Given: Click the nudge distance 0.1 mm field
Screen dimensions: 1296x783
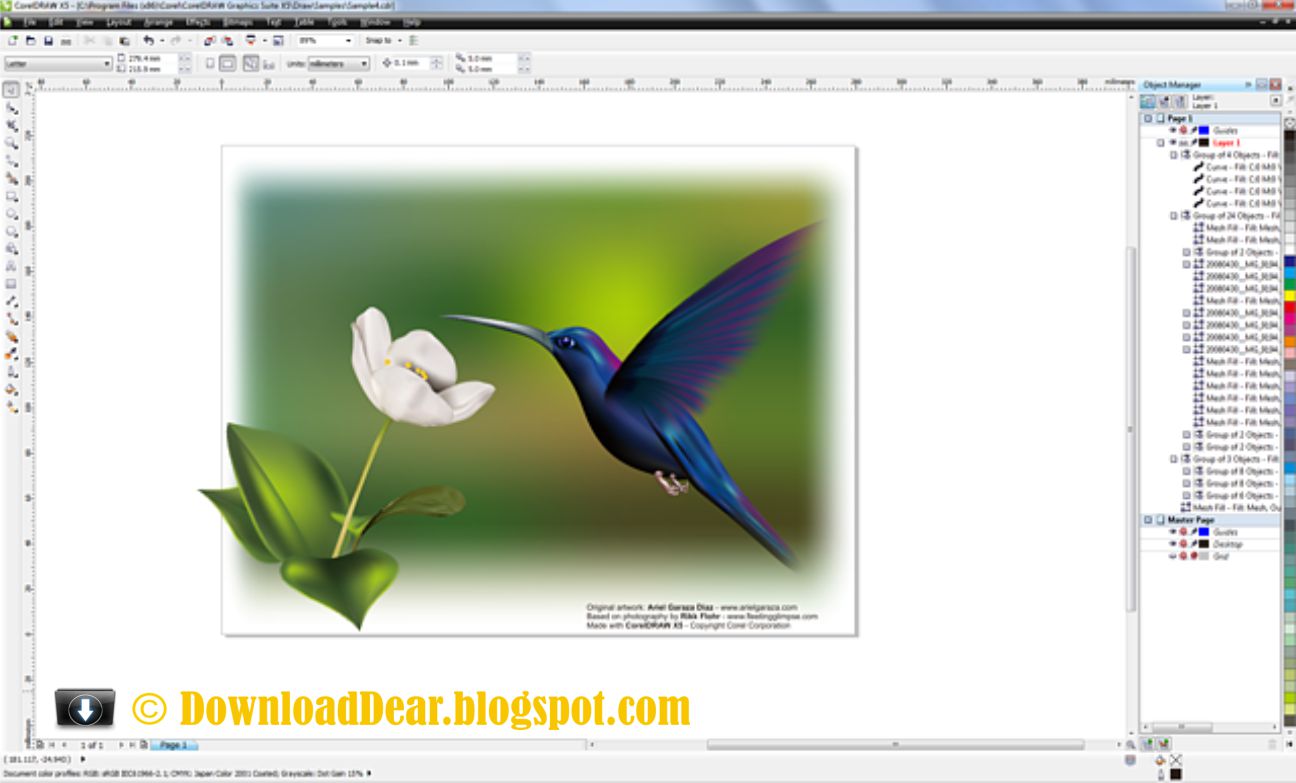Looking at the screenshot, I should (411, 63).
